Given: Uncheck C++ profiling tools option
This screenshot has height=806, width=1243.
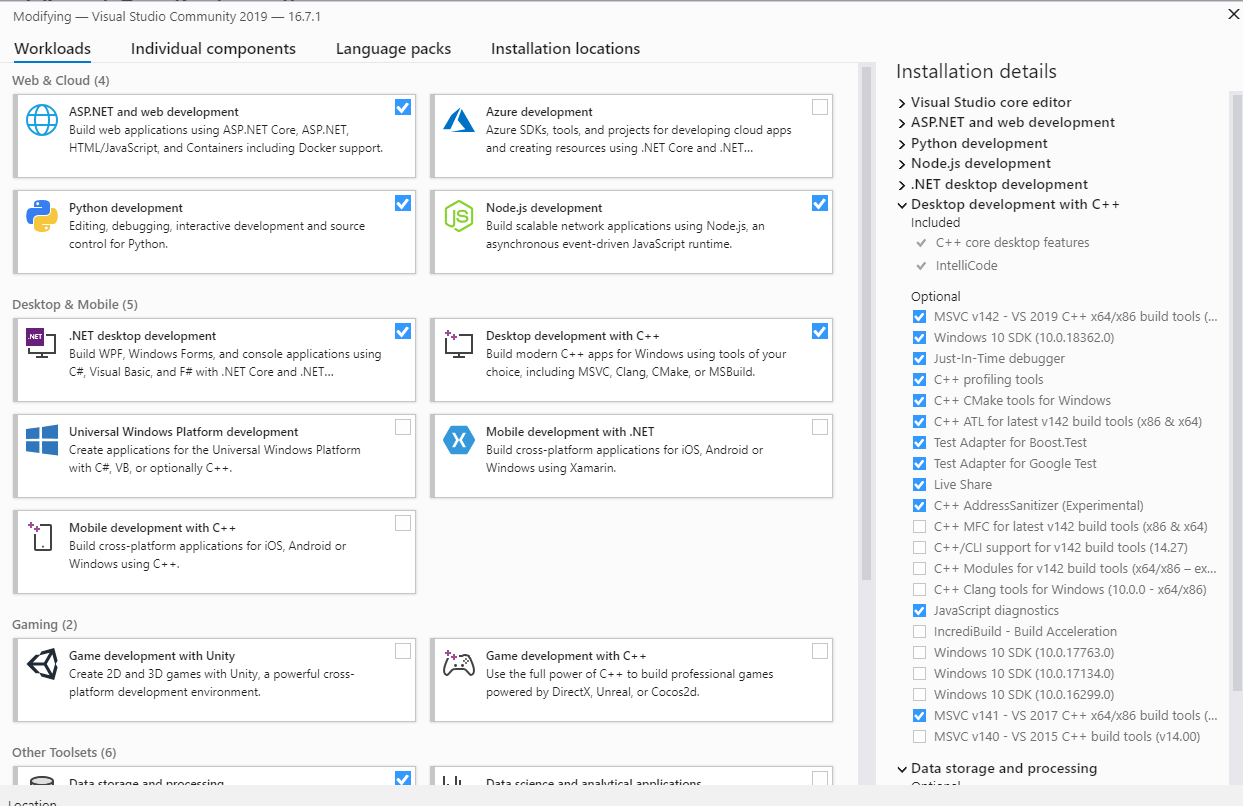Looking at the screenshot, I should coord(919,379).
